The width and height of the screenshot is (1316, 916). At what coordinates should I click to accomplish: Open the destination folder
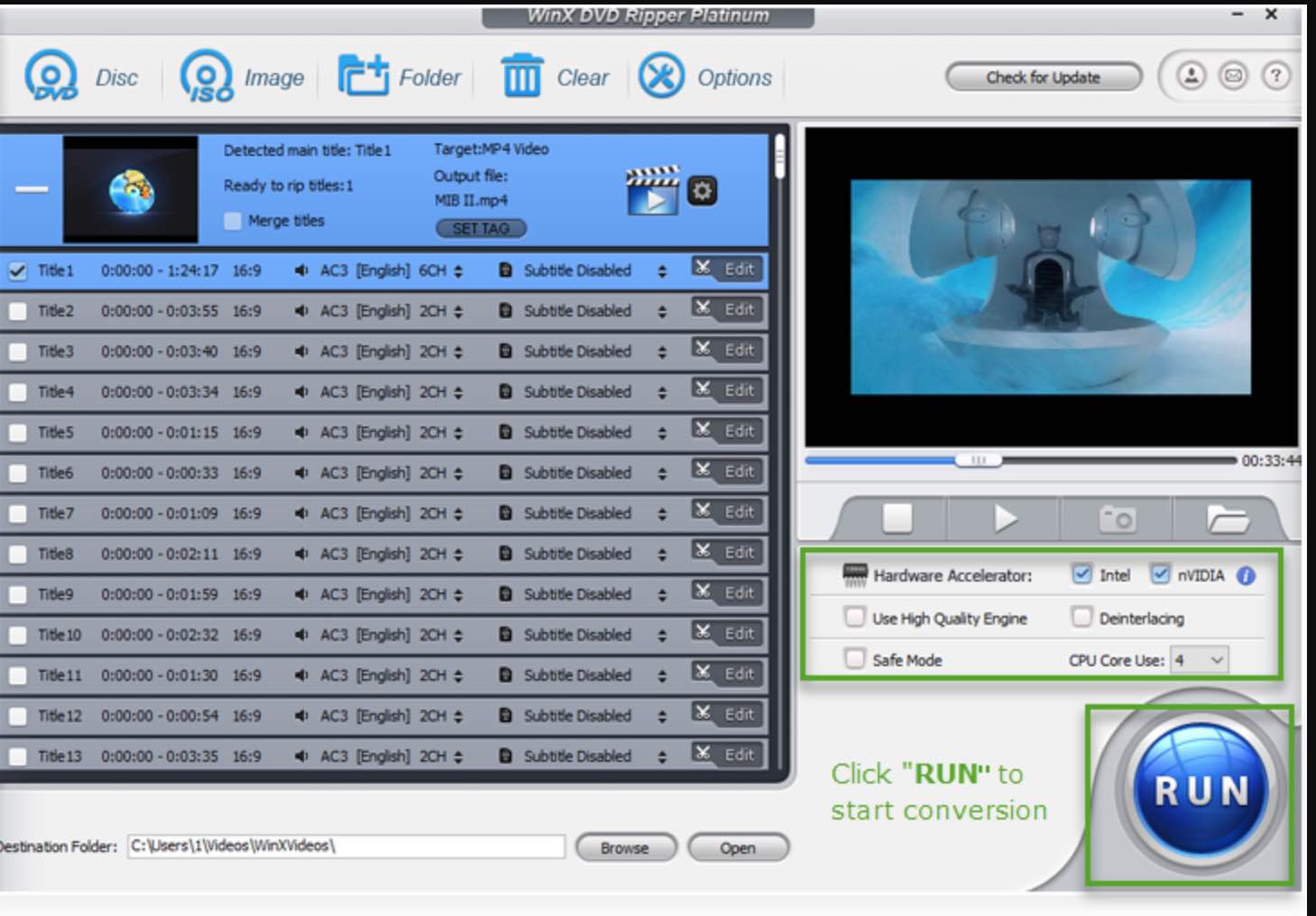pos(738,847)
